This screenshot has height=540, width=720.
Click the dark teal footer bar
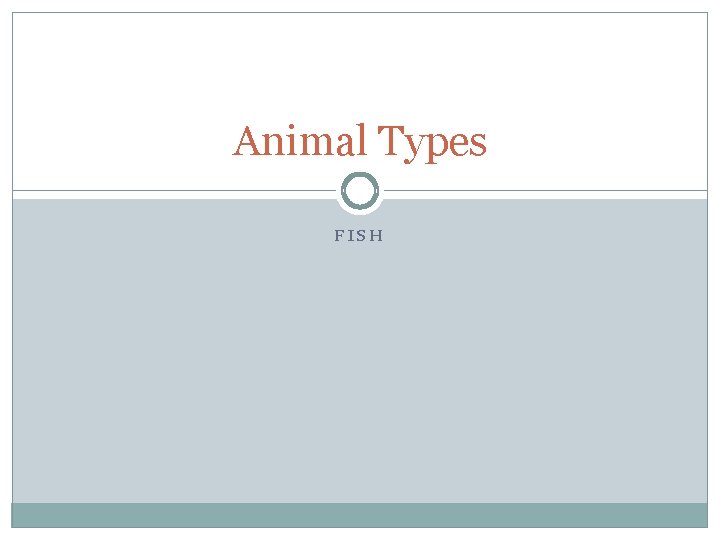[360, 515]
